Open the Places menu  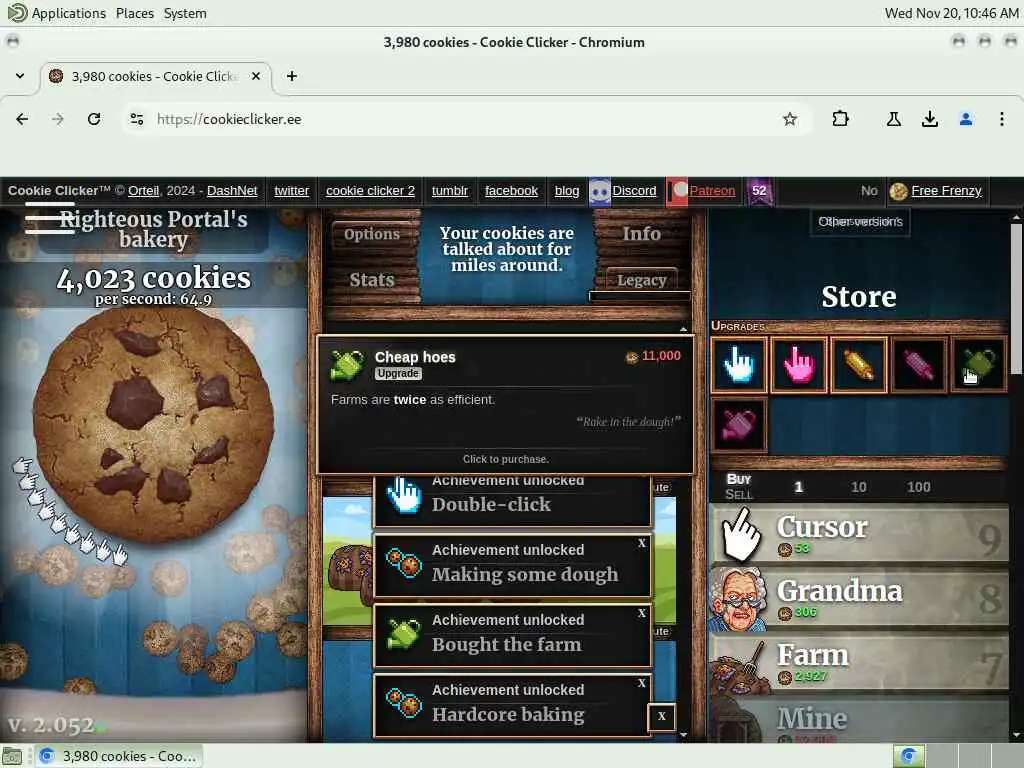click(135, 13)
